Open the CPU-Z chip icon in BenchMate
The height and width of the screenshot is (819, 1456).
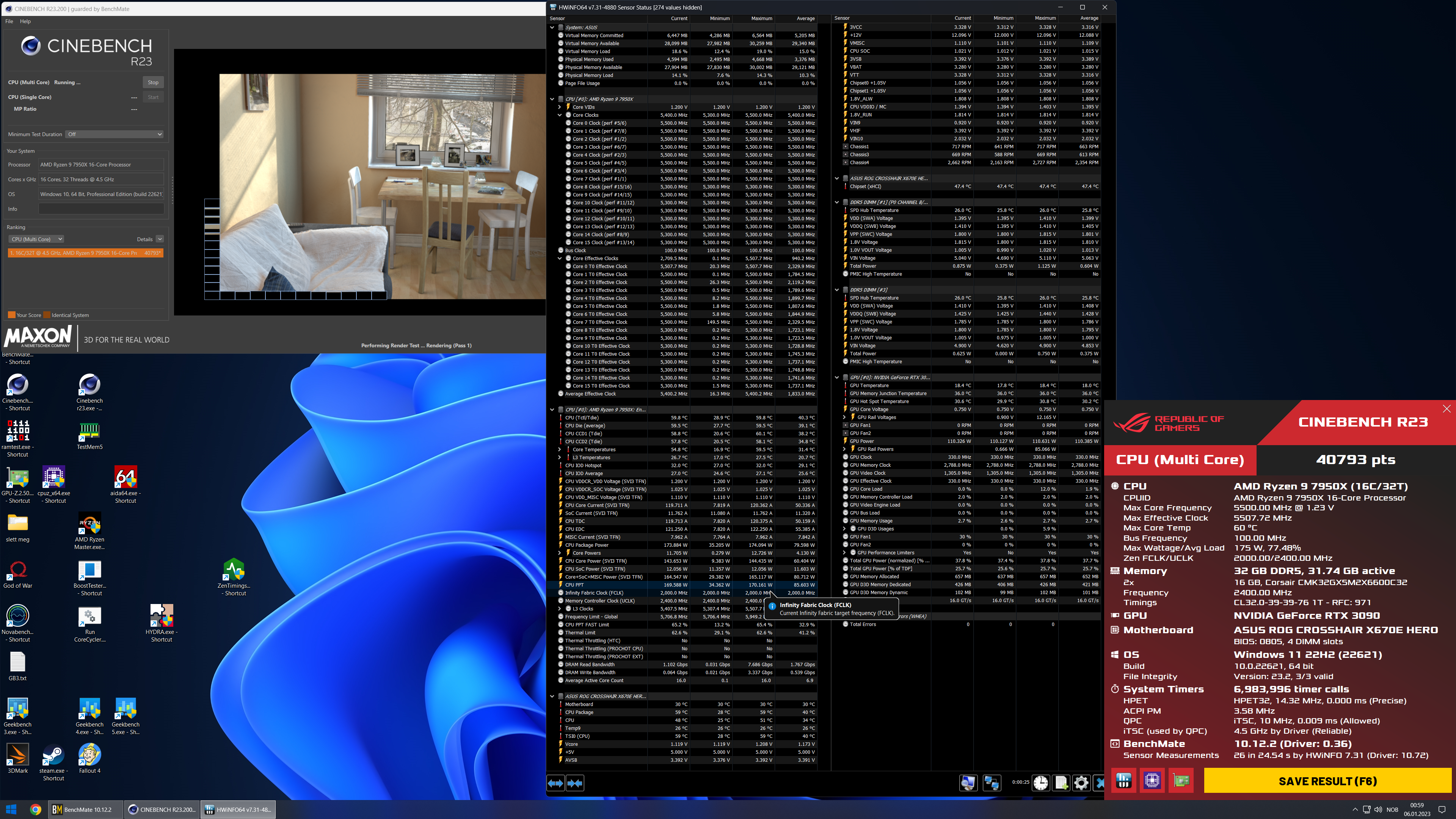pyautogui.click(x=1152, y=781)
